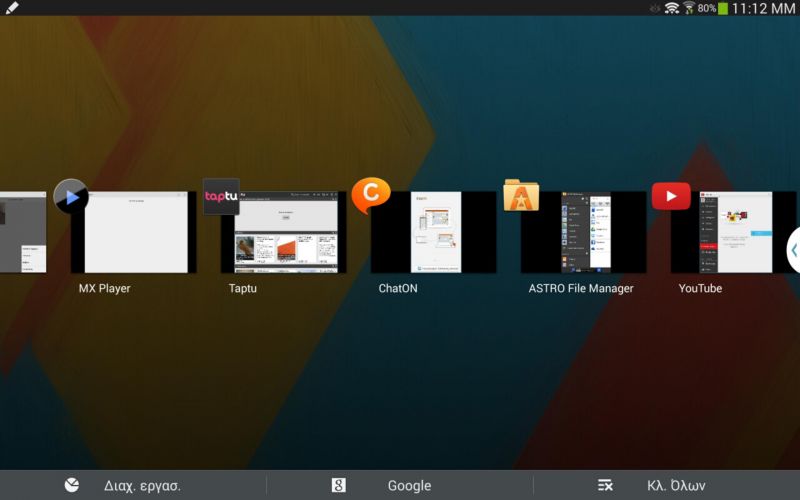Image resolution: width=800 pixels, height=500 pixels.
Task: Expand the side tray arrow handle
Action: pos(794,250)
